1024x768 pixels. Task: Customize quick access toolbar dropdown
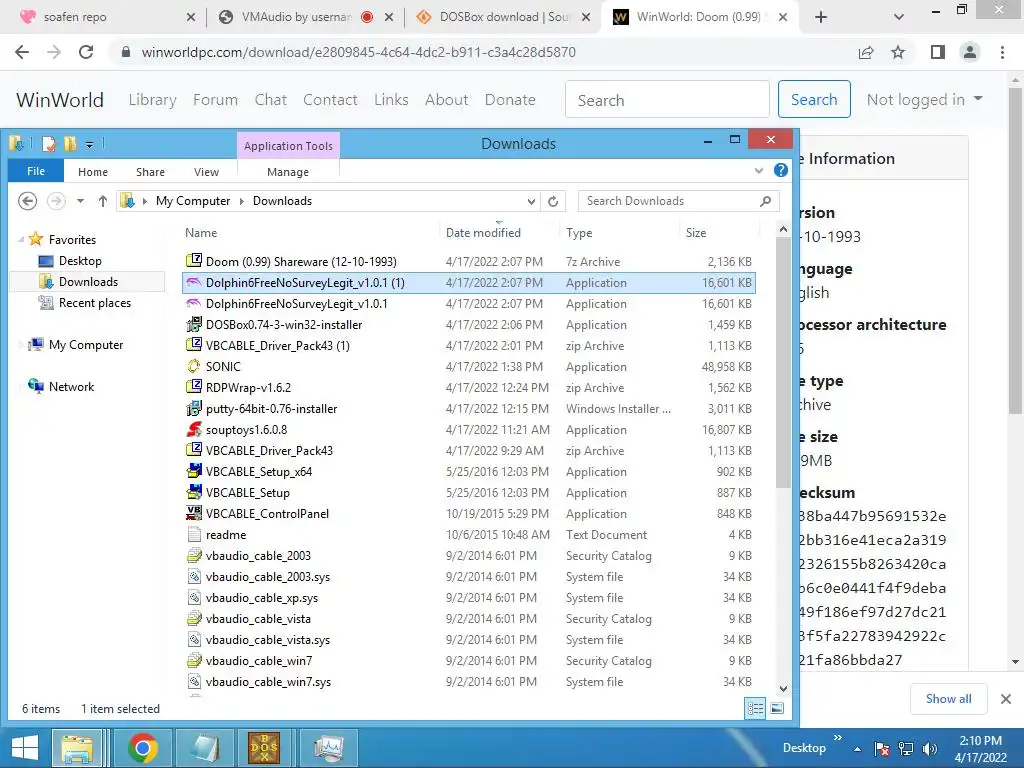click(x=89, y=144)
